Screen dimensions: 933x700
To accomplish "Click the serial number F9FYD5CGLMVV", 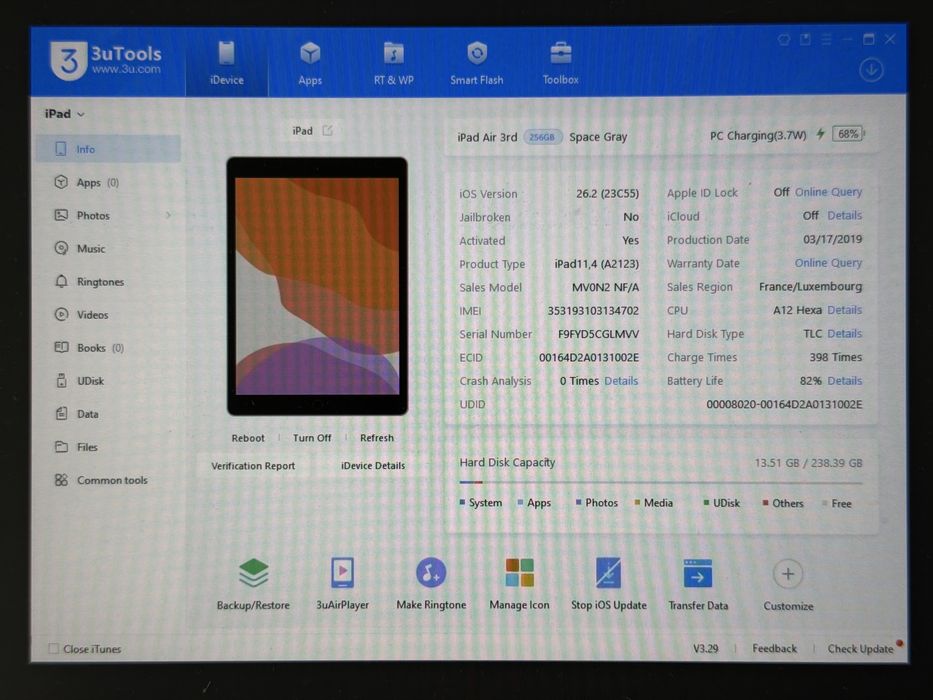I will (598, 334).
